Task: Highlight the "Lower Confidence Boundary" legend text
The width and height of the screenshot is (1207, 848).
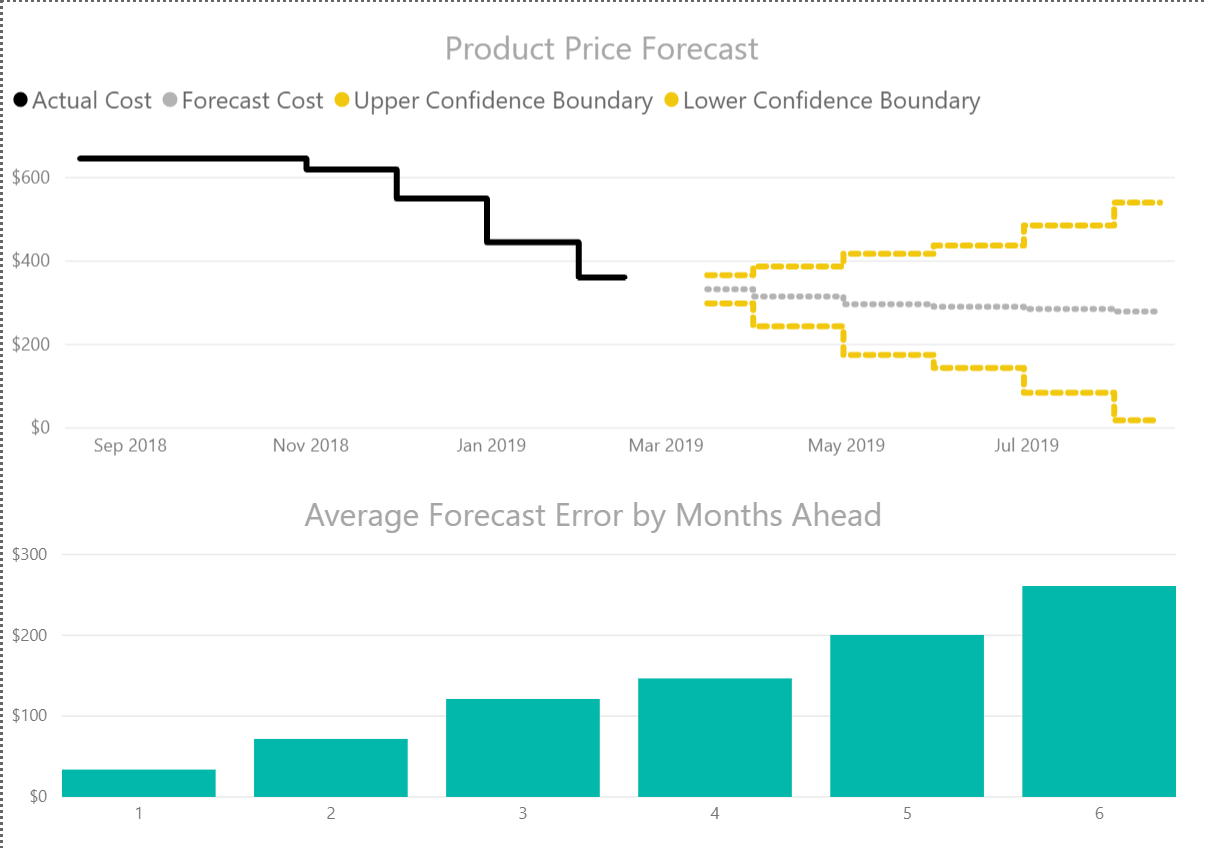Action: pyautogui.click(x=831, y=101)
